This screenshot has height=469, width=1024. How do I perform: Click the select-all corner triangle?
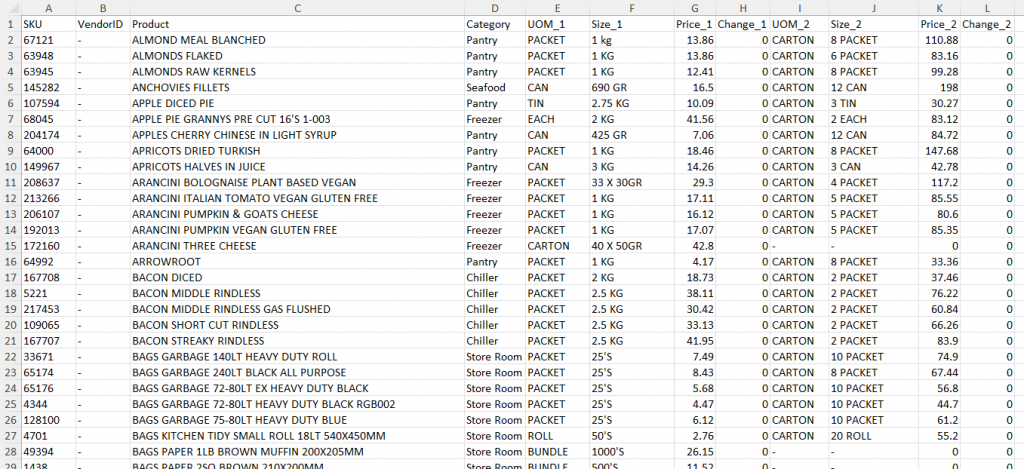(8, 7)
